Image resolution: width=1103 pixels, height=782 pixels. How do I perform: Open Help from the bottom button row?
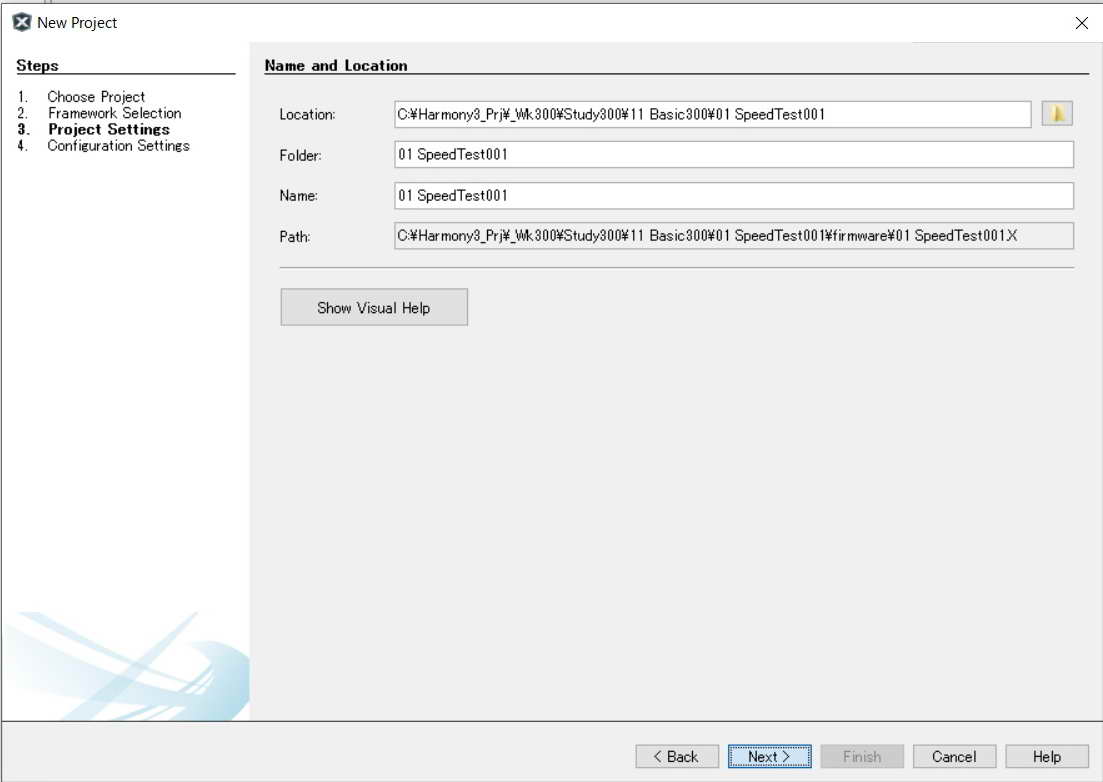[1047, 757]
